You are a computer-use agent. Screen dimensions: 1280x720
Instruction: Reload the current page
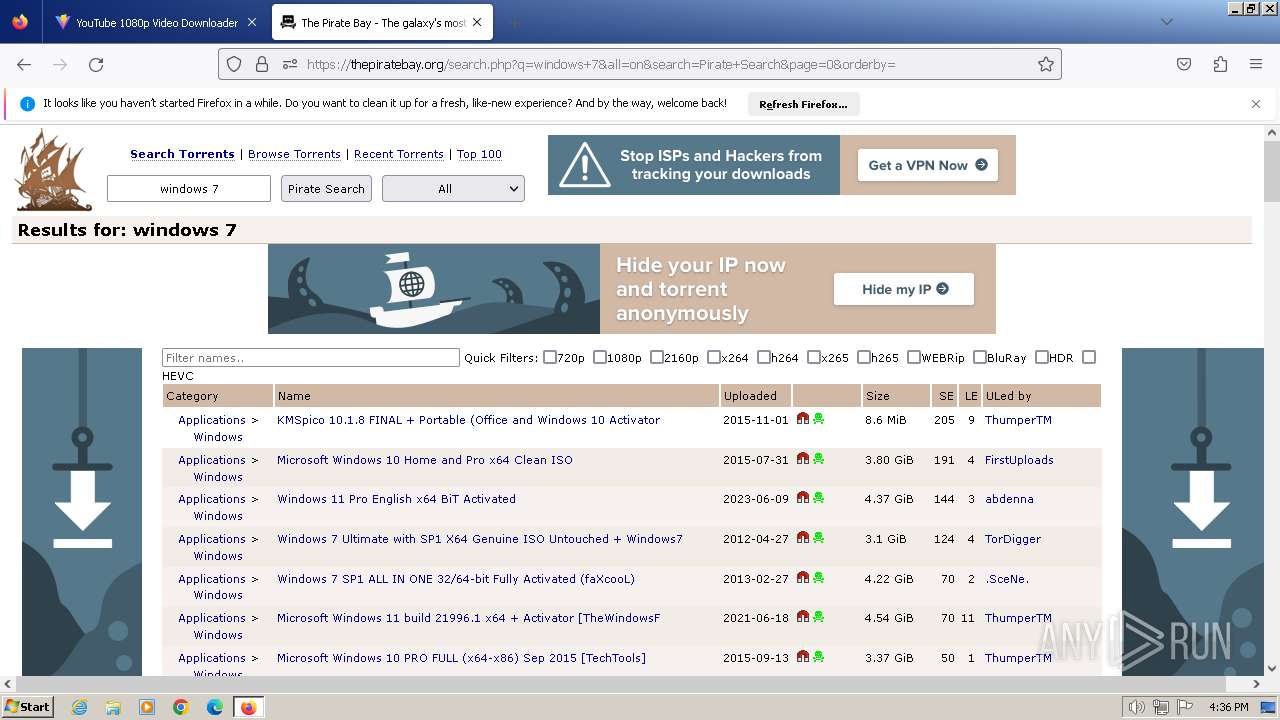pos(96,64)
